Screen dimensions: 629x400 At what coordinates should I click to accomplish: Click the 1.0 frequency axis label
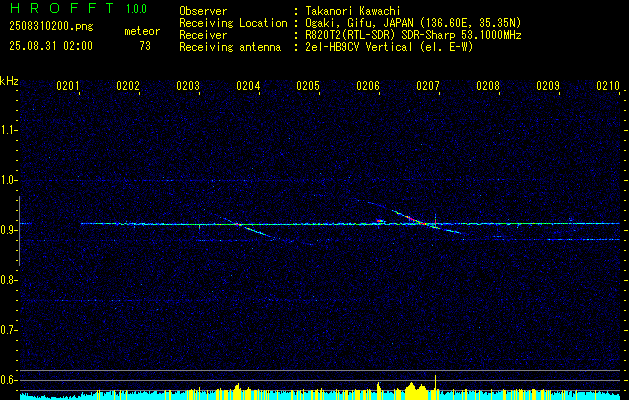pos(8,180)
